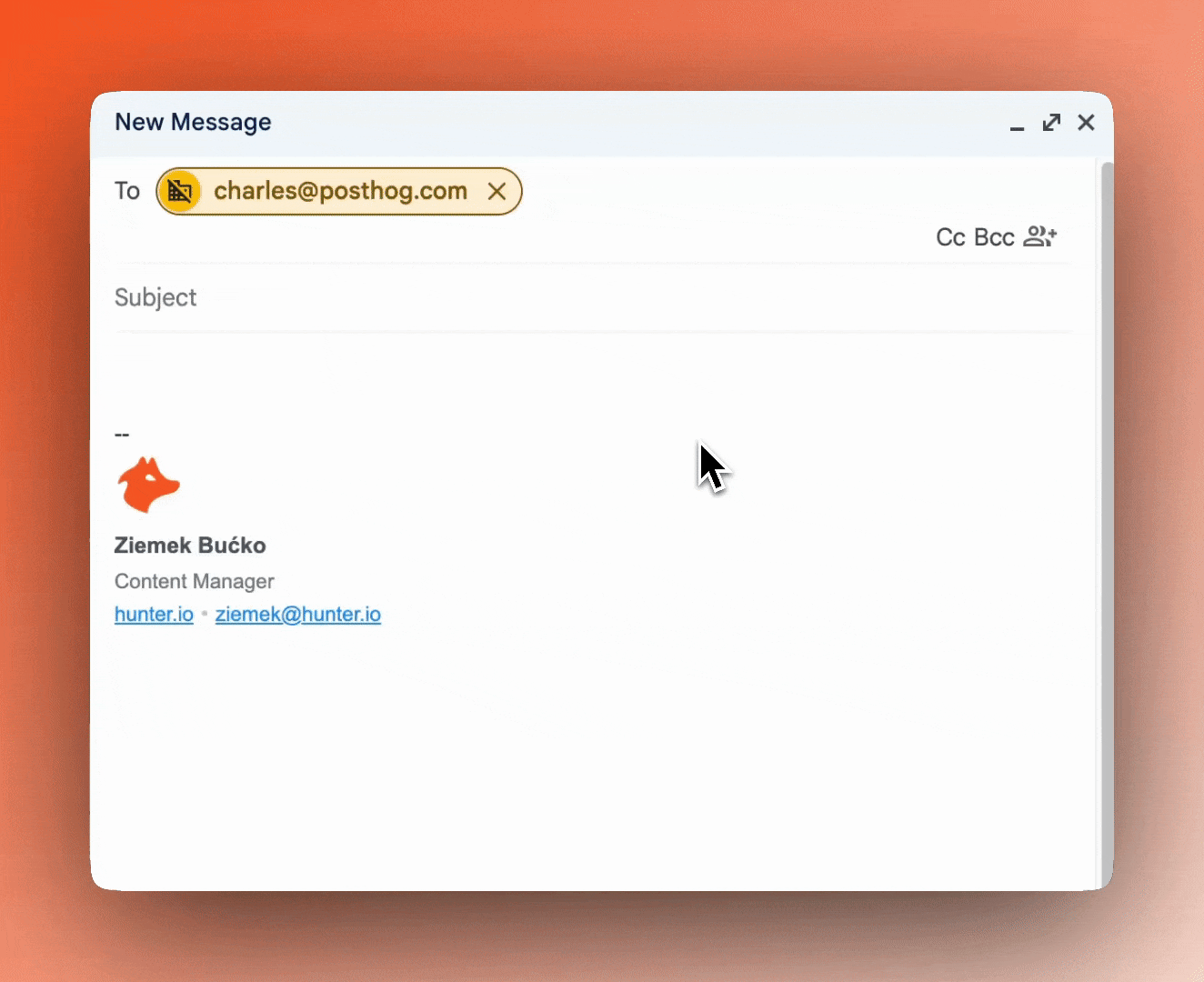The height and width of the screenshot is (982, 1204).
Task: Select the charles@posthog.com email address text
Action: click(x=340, y=191)
